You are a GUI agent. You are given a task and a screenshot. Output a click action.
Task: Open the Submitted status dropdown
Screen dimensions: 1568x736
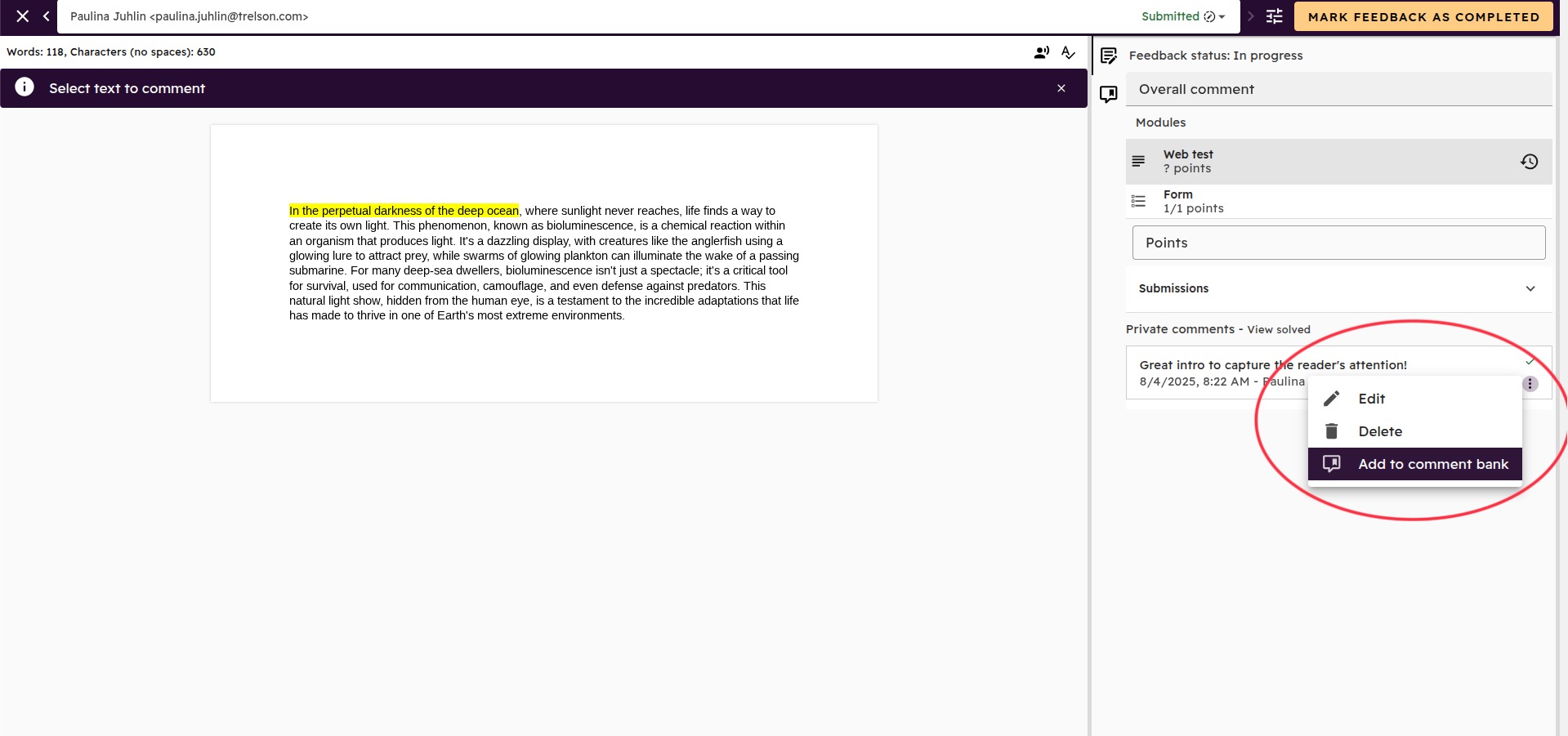tap(1183, 16)
